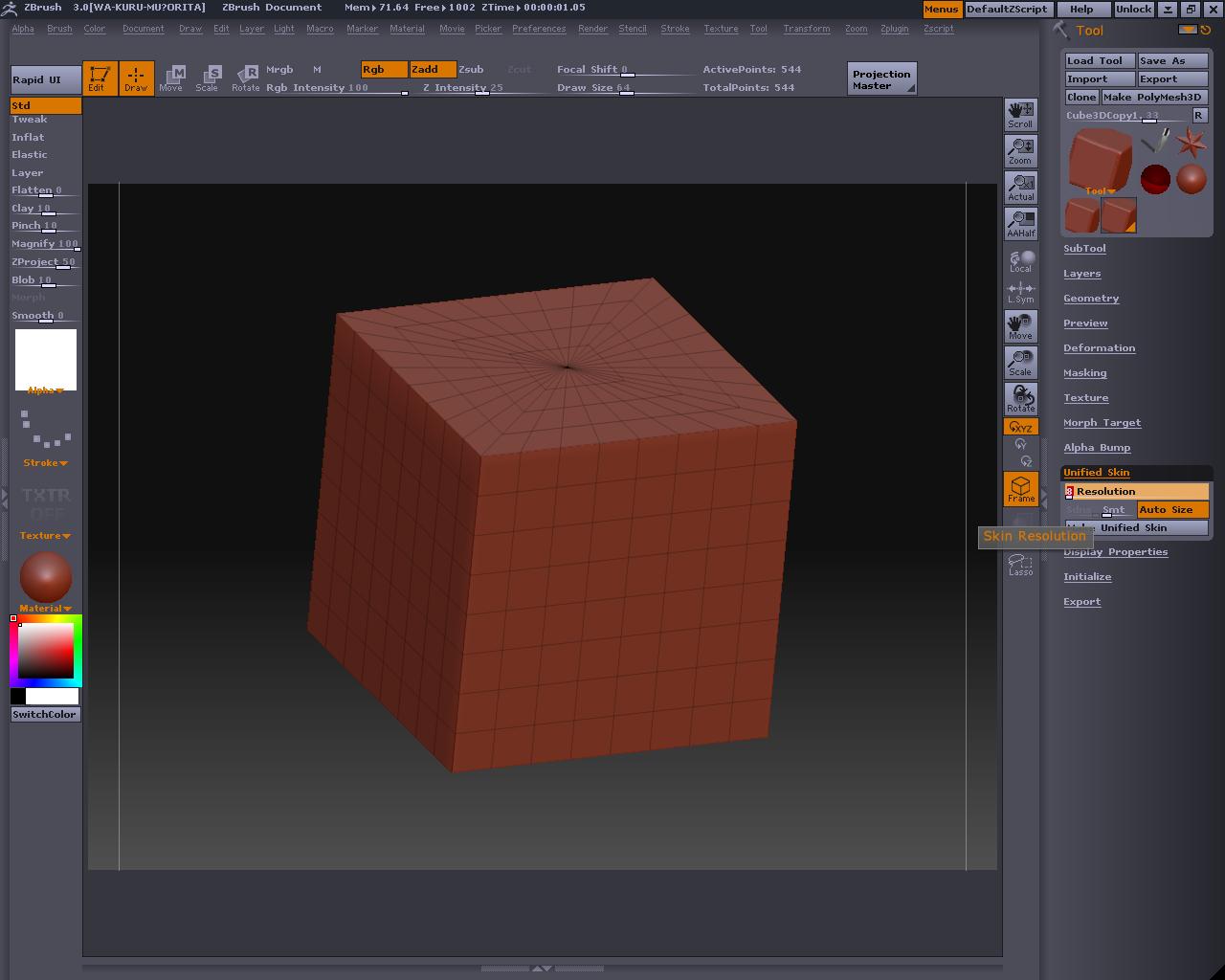Expand the SubTool section
1225x980 pixels.
pyautogui.click(x=1084, y=249)
